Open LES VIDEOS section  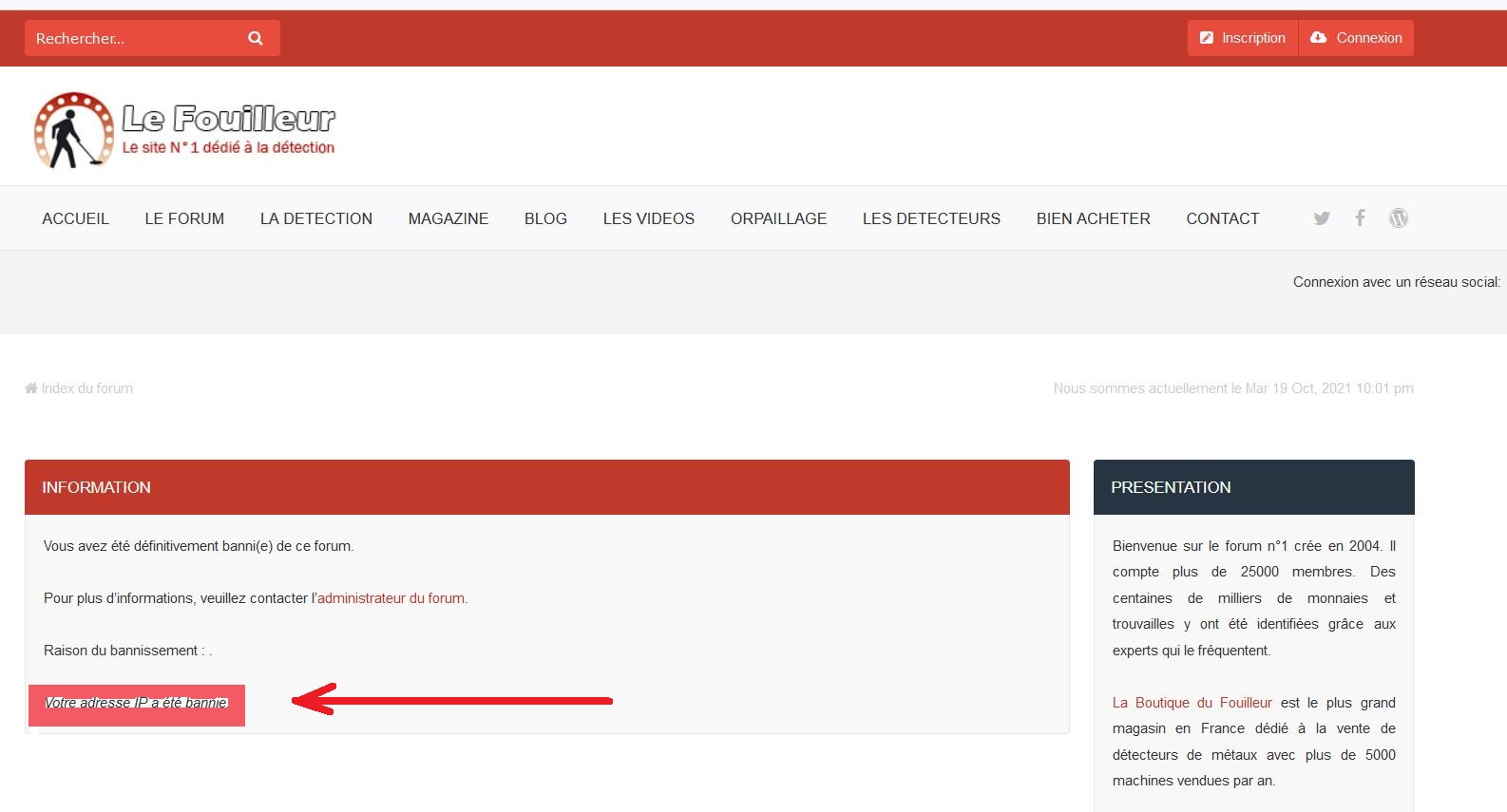pyautogui.click(x=648, y=218)
